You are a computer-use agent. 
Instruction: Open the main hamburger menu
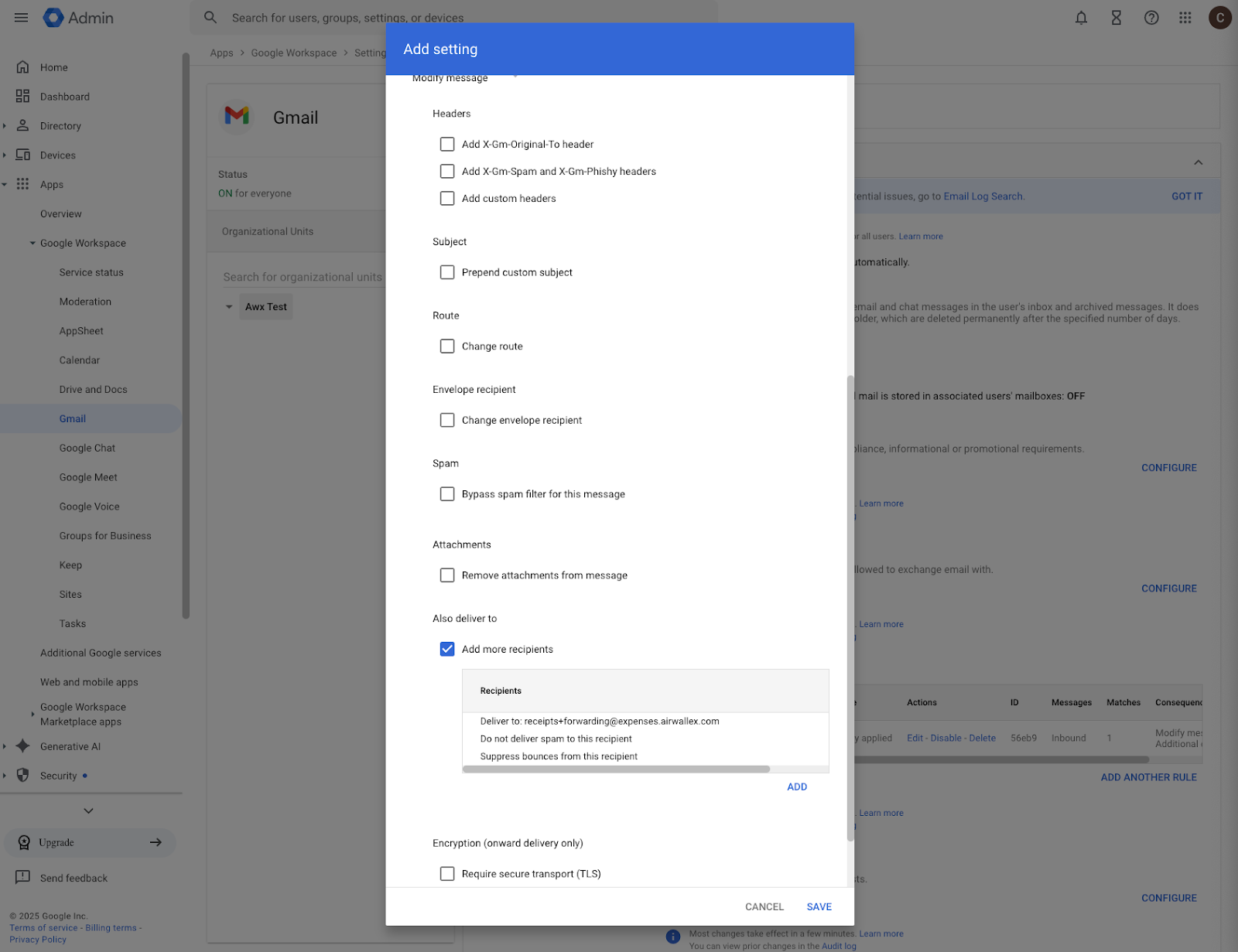point(21,17)
